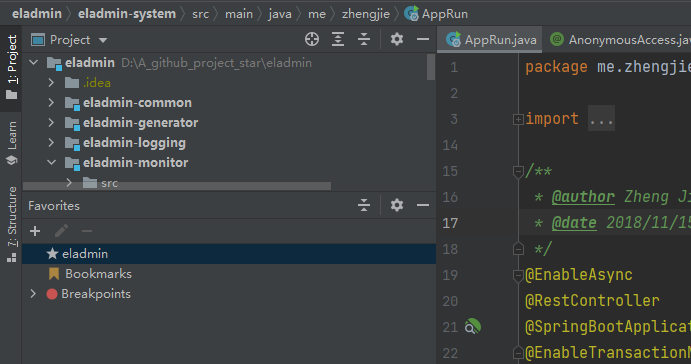The height and width of the screenshot is (364, 691).
Task: Click line number 17 in gutter
Action: pyautogui.click(x=450, y=223)
